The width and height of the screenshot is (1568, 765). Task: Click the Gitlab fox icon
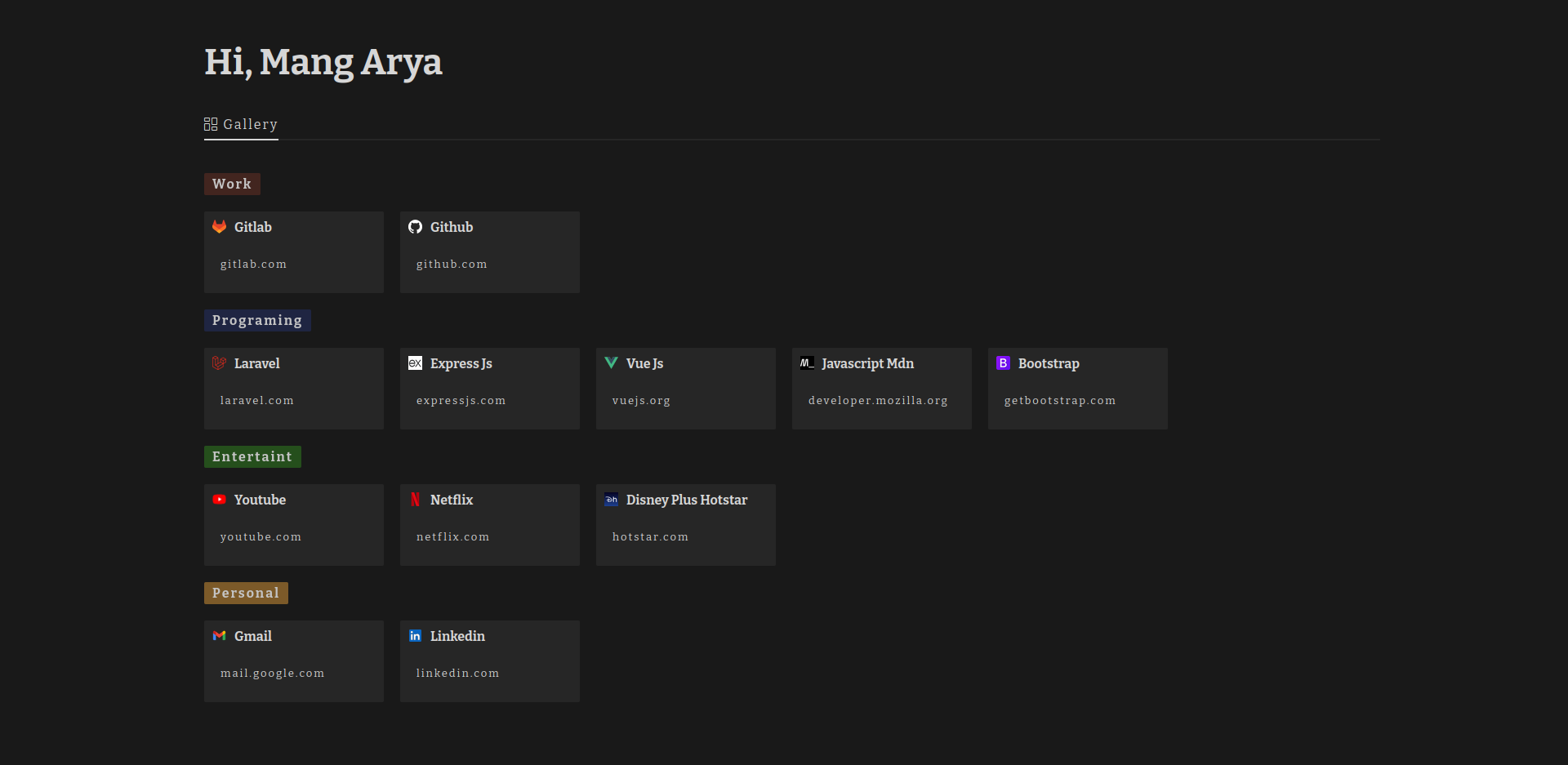coord(219,227)
